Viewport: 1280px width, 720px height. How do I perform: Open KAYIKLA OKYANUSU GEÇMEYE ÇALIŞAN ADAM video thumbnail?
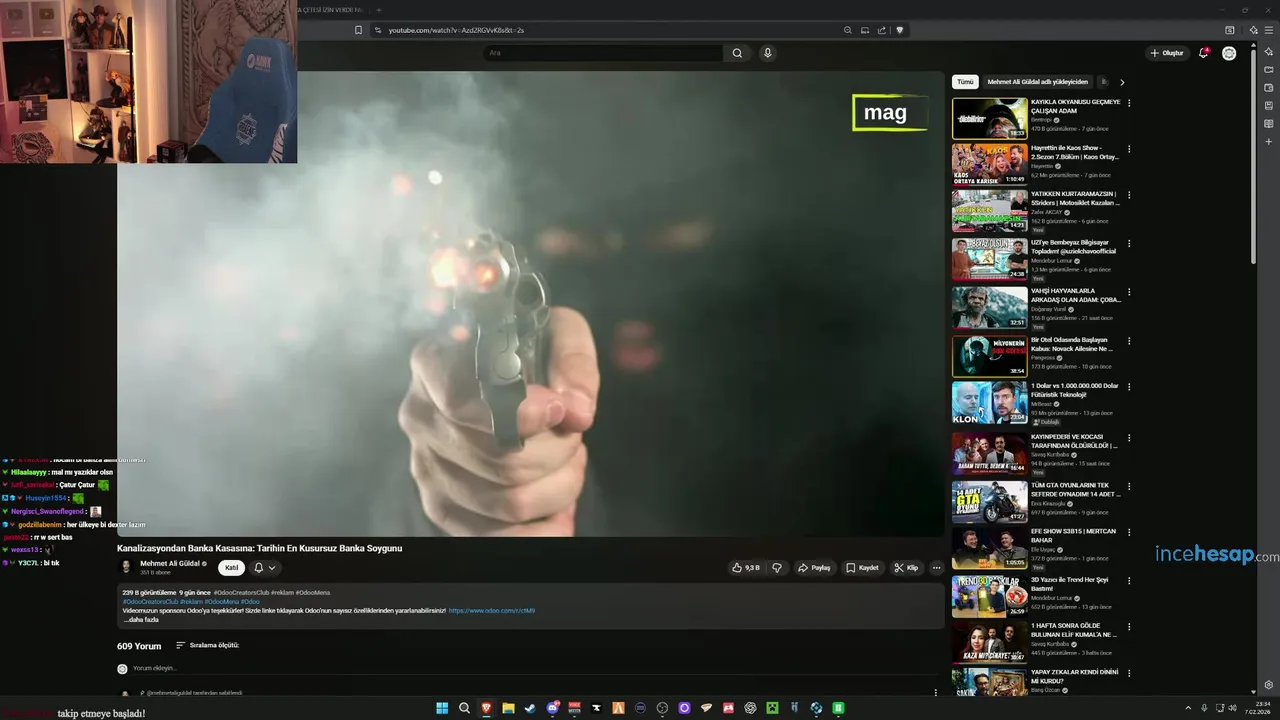click(x=989, y=118)
